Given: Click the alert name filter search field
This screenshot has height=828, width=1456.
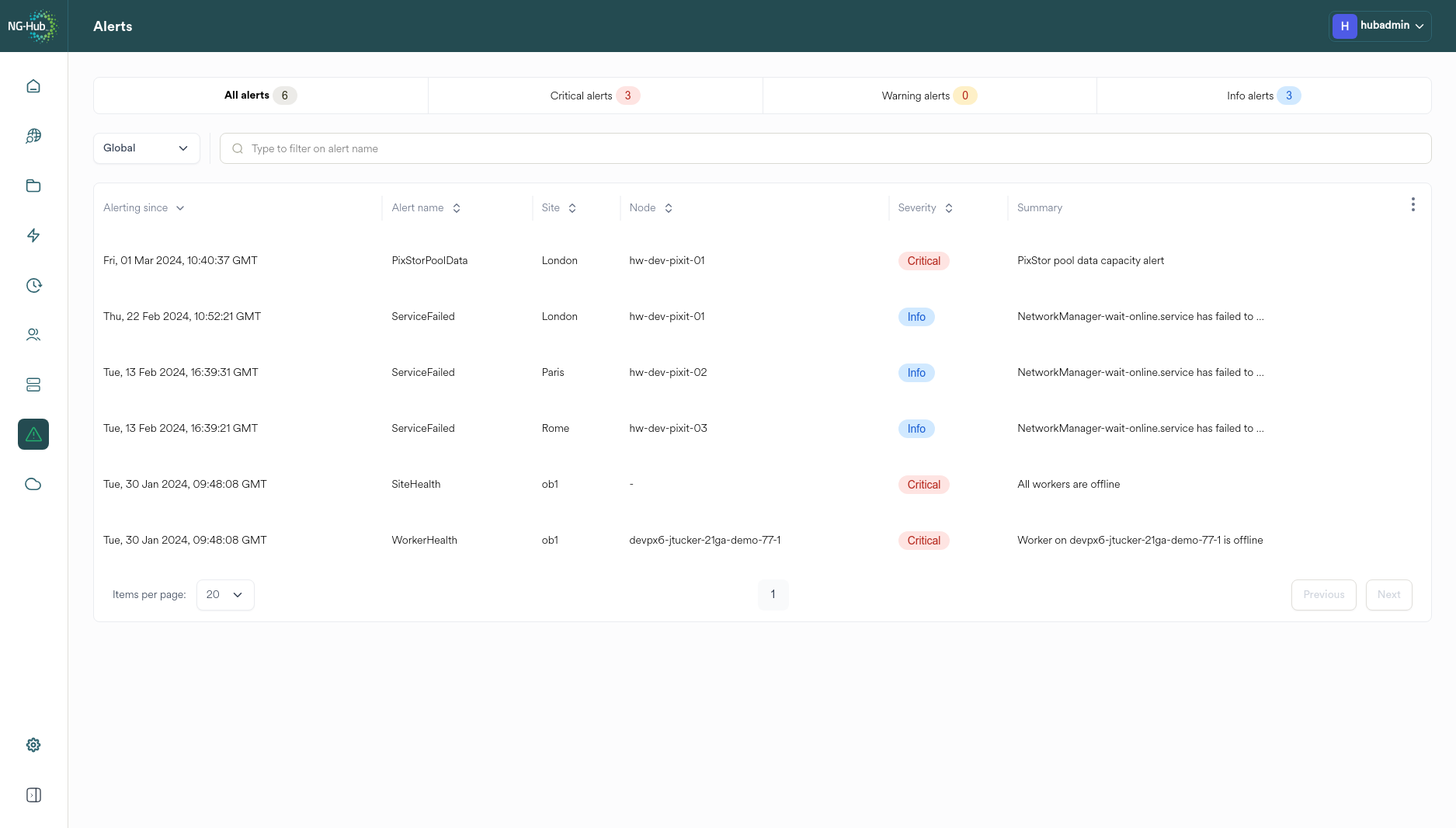Looking at the screenshot, I should point(826,148).
